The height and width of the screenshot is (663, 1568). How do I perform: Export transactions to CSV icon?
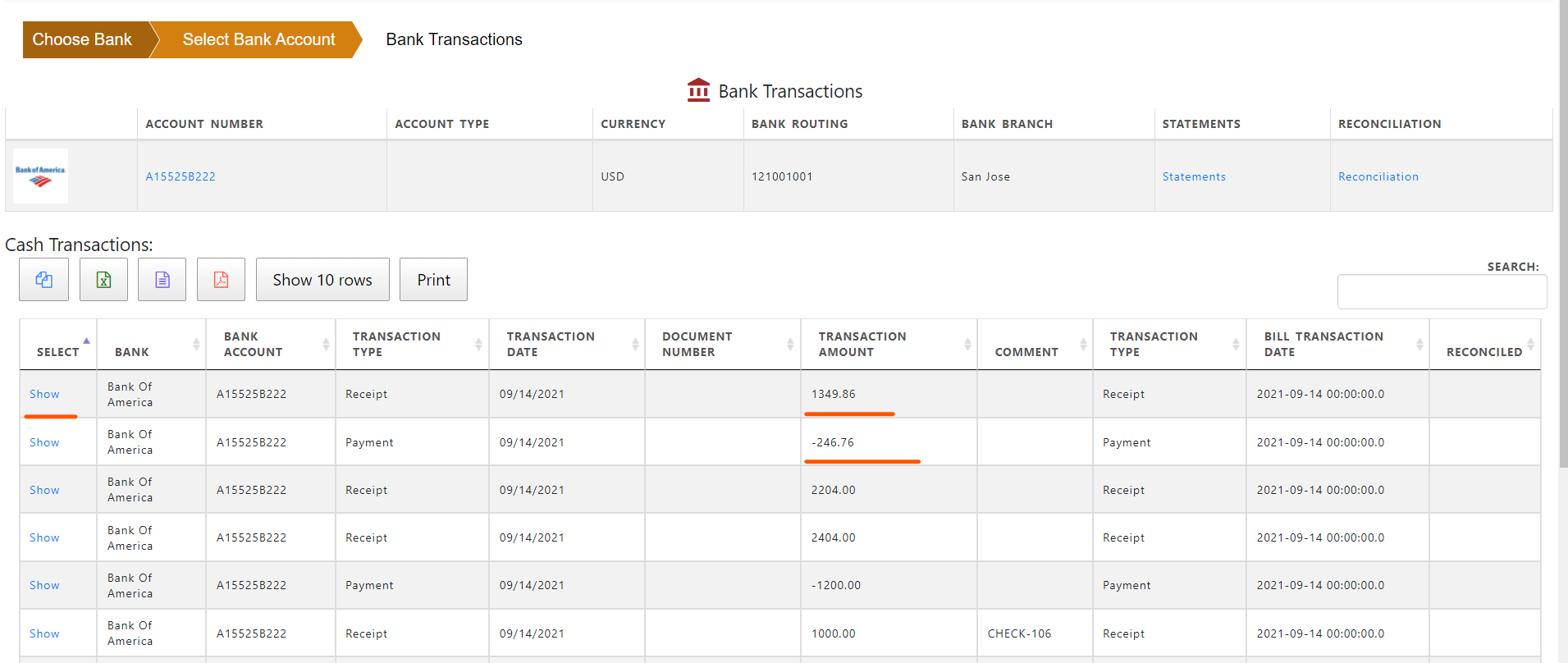(162, 280)
